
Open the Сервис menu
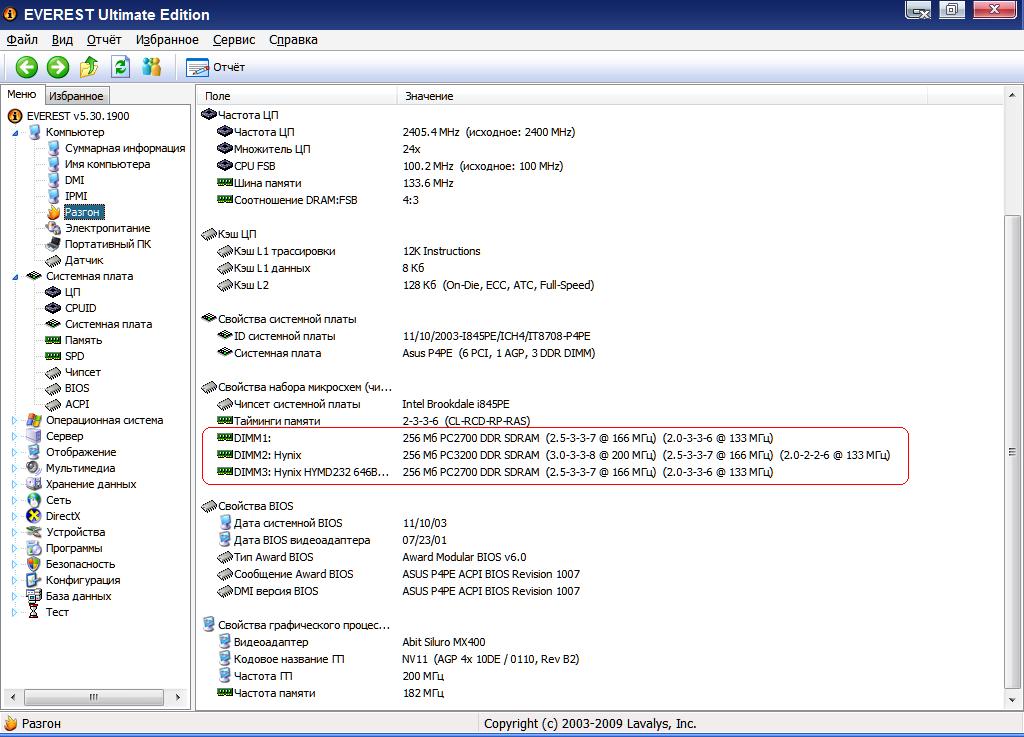click(x=234, y=40)
